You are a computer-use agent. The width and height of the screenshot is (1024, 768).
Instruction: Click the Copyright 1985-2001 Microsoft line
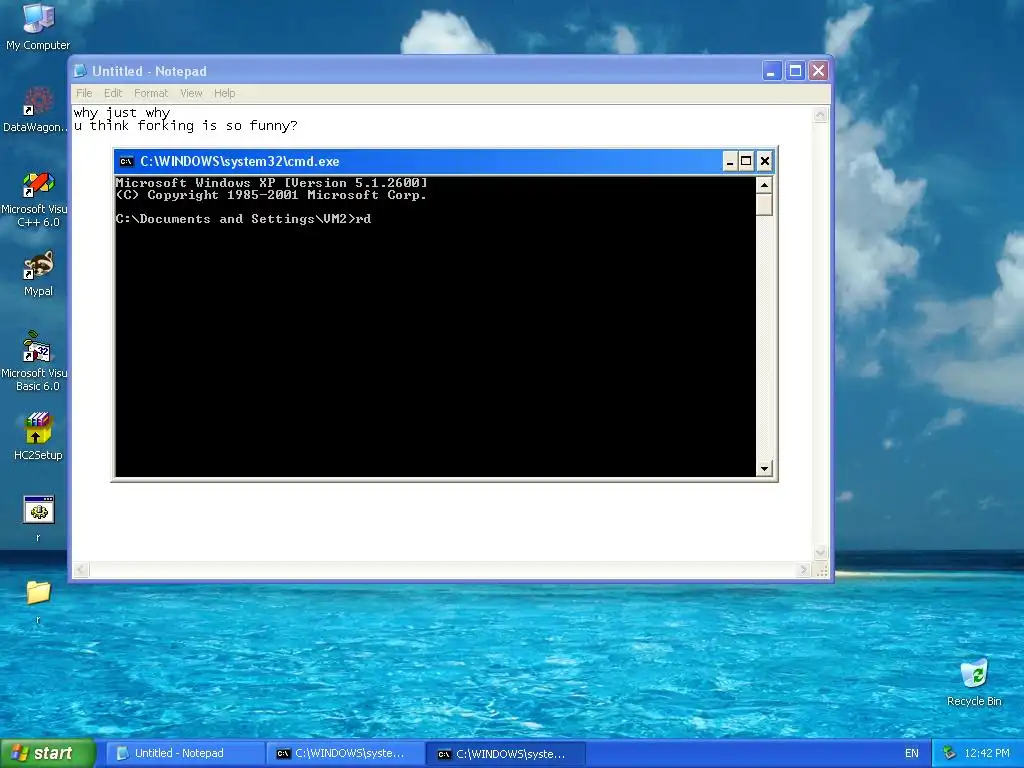tap(271, 195)
